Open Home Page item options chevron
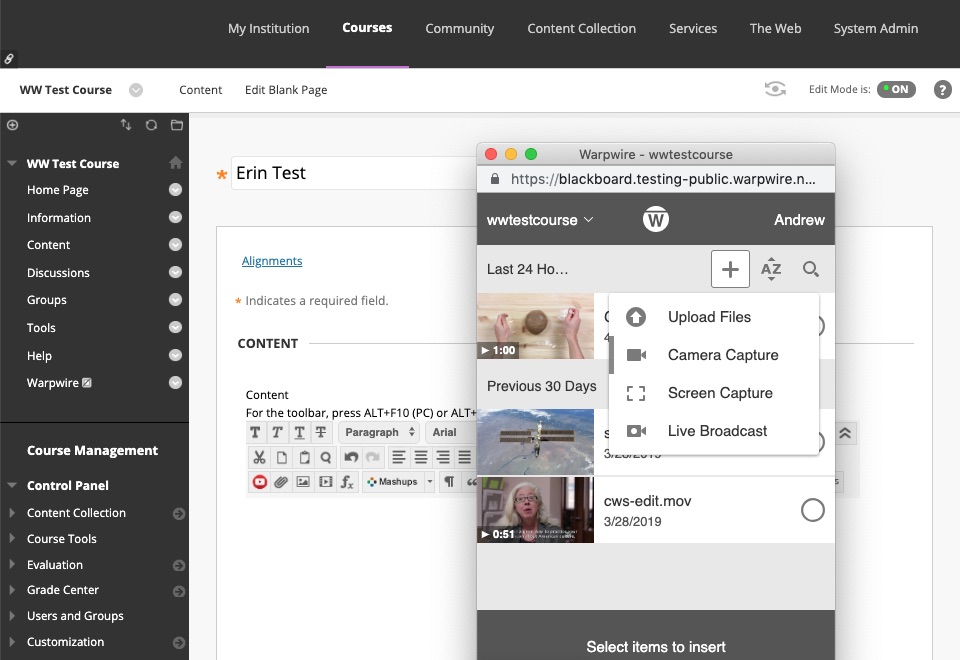The width and height of the screenshot is (960, 660). point(175,190)
